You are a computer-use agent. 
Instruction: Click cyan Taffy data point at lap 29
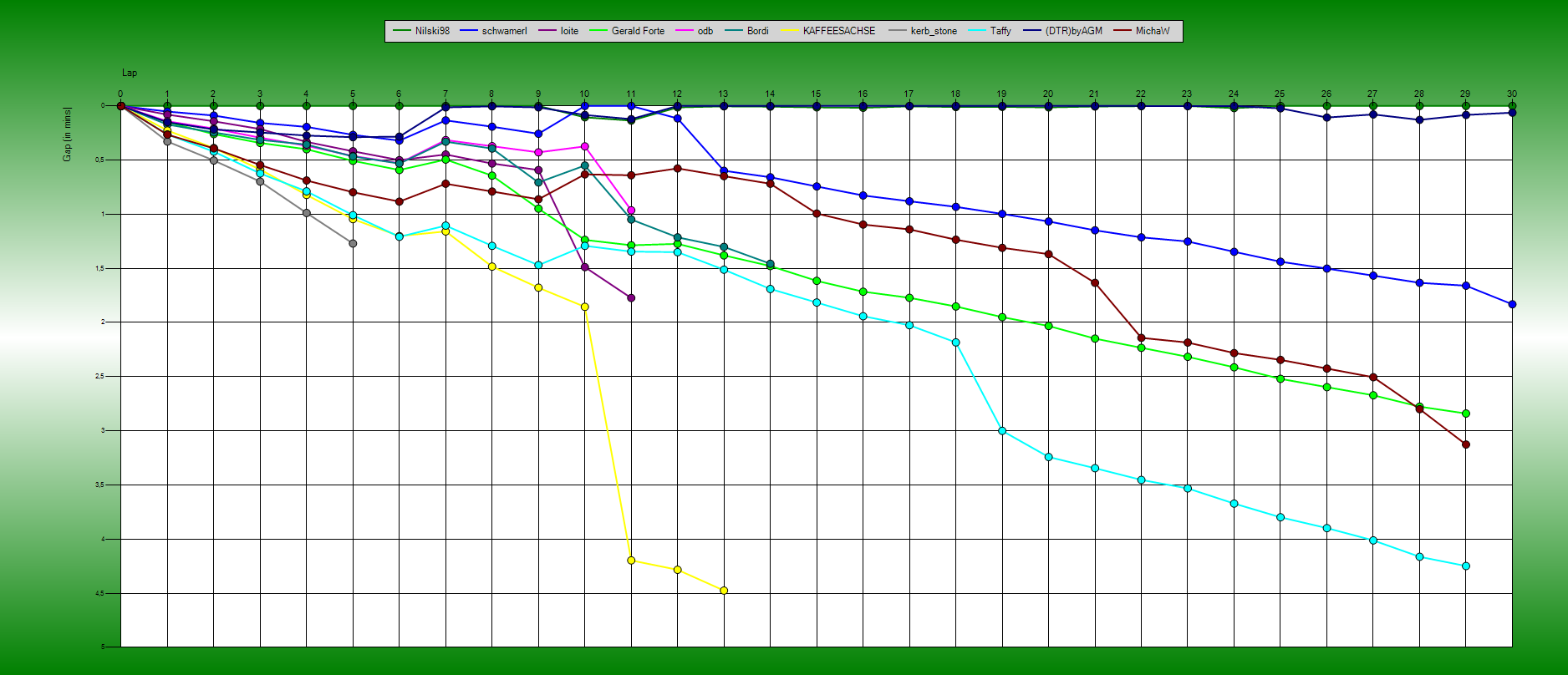(1465, 566)
